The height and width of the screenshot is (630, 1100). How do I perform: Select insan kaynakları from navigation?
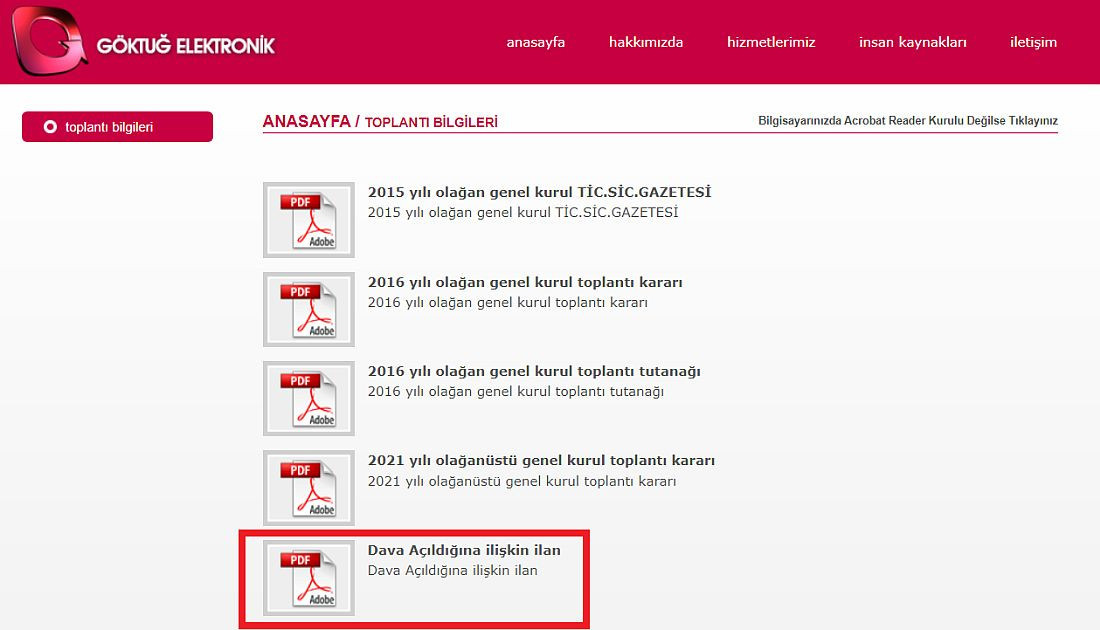tap(912, 42)
